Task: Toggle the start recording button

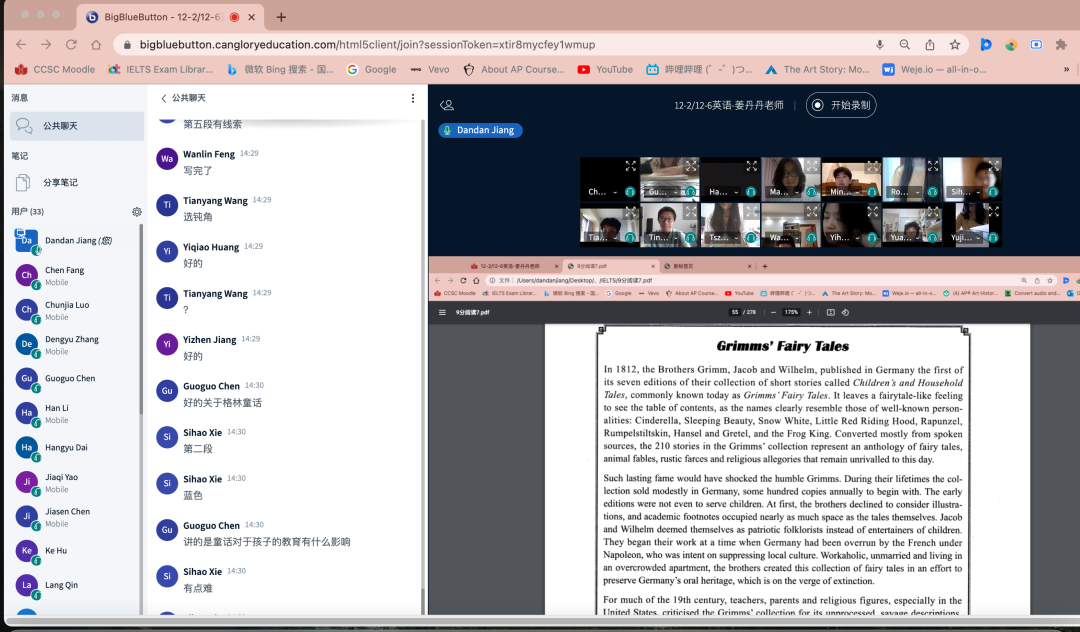Action: tap(841, 105)
